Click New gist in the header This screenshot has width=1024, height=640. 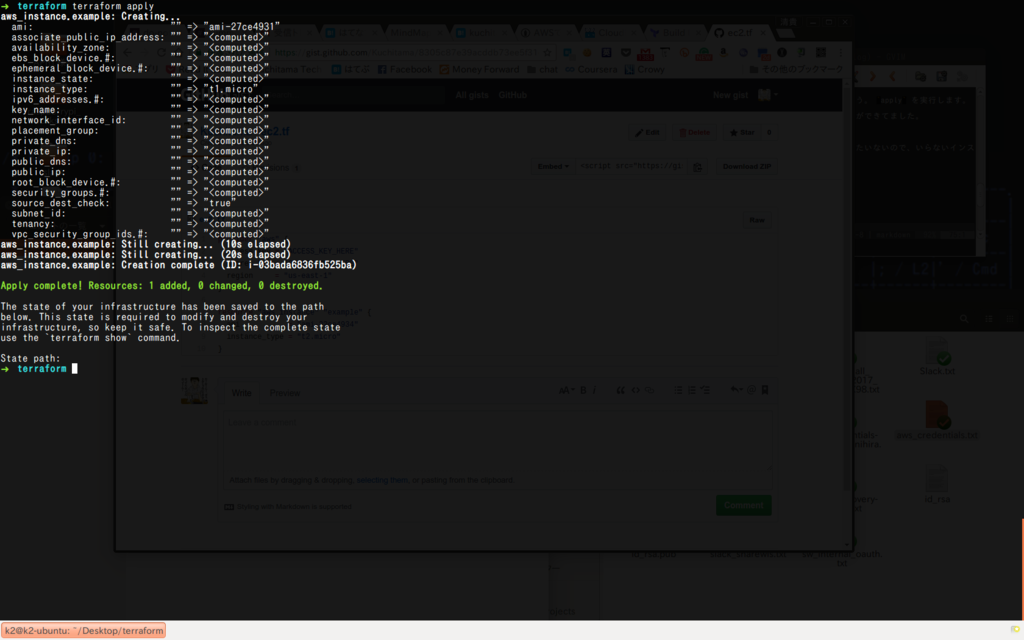(x=730, y=95)
